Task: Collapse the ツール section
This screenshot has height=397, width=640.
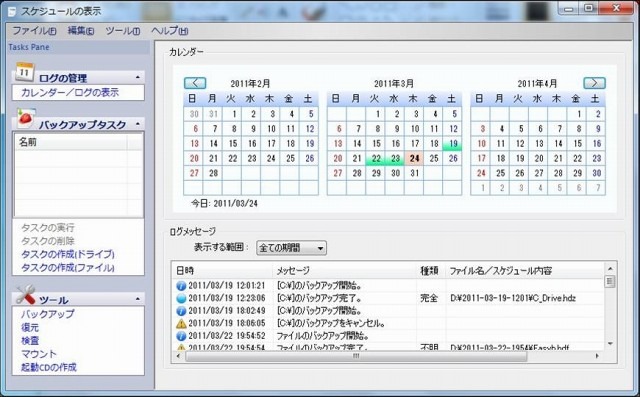Action: tap(138, 299)
